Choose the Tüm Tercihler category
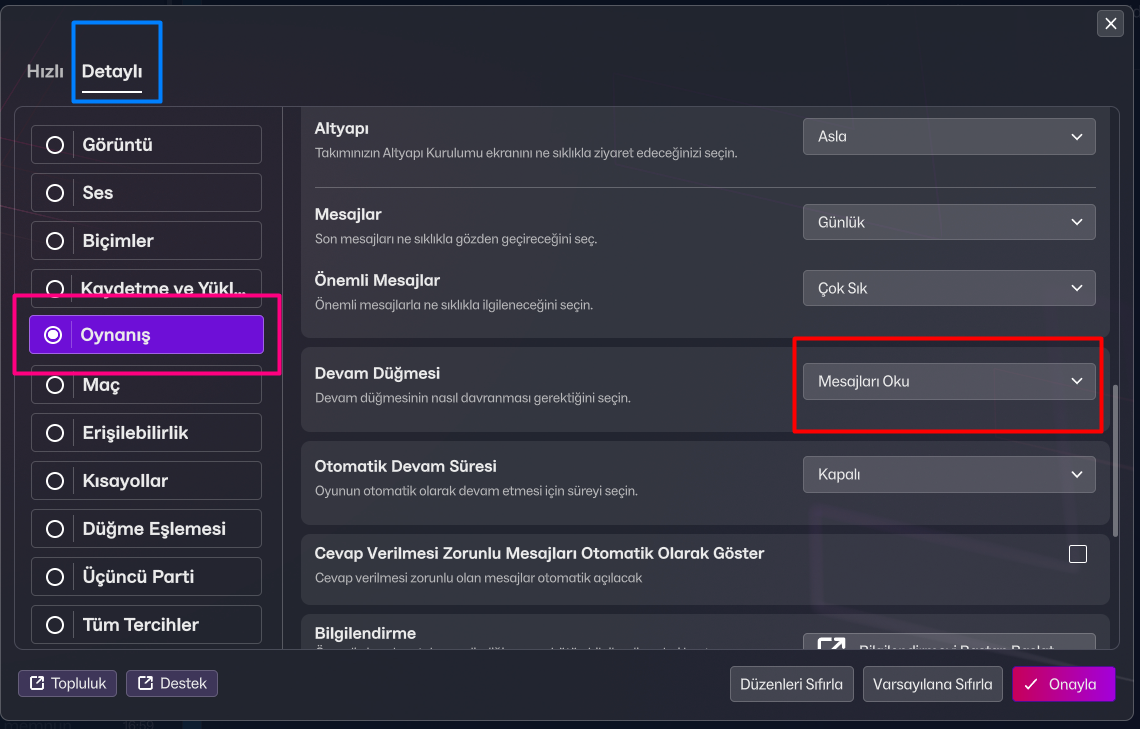This screenshot has width=1140, height=729. 146,624
